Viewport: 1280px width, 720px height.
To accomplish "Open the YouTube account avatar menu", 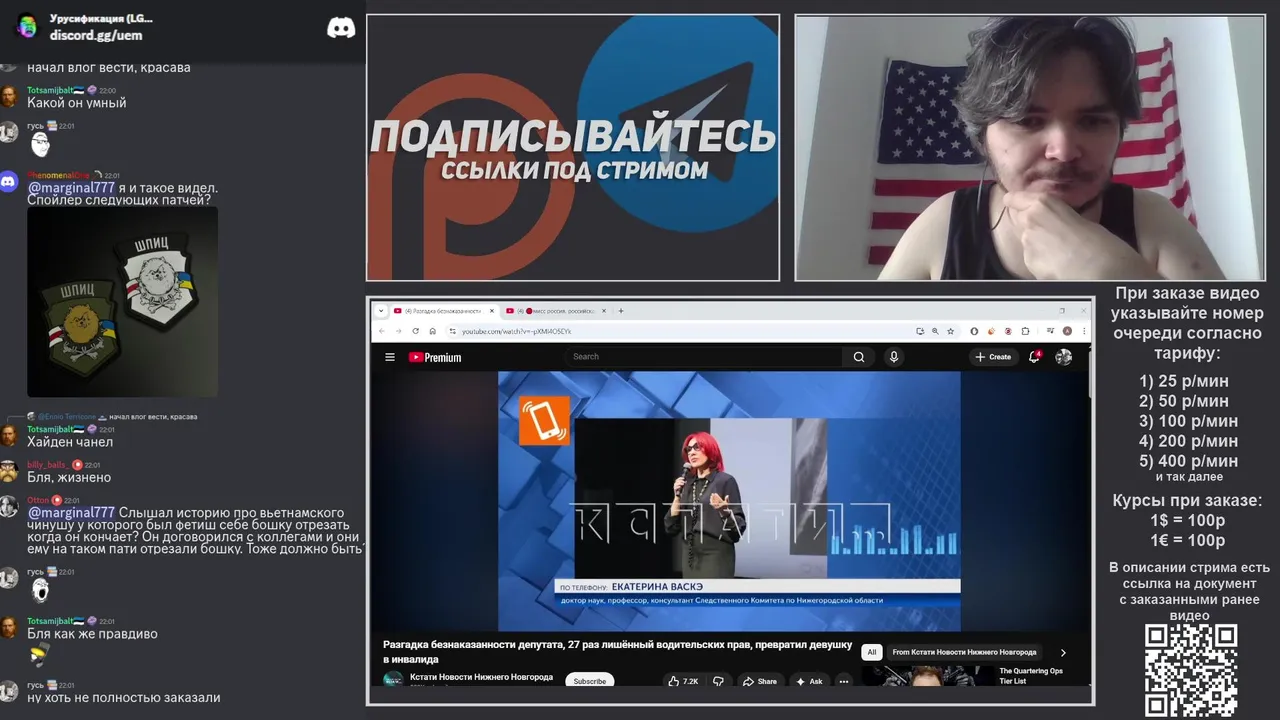I will pos(1064,357).
